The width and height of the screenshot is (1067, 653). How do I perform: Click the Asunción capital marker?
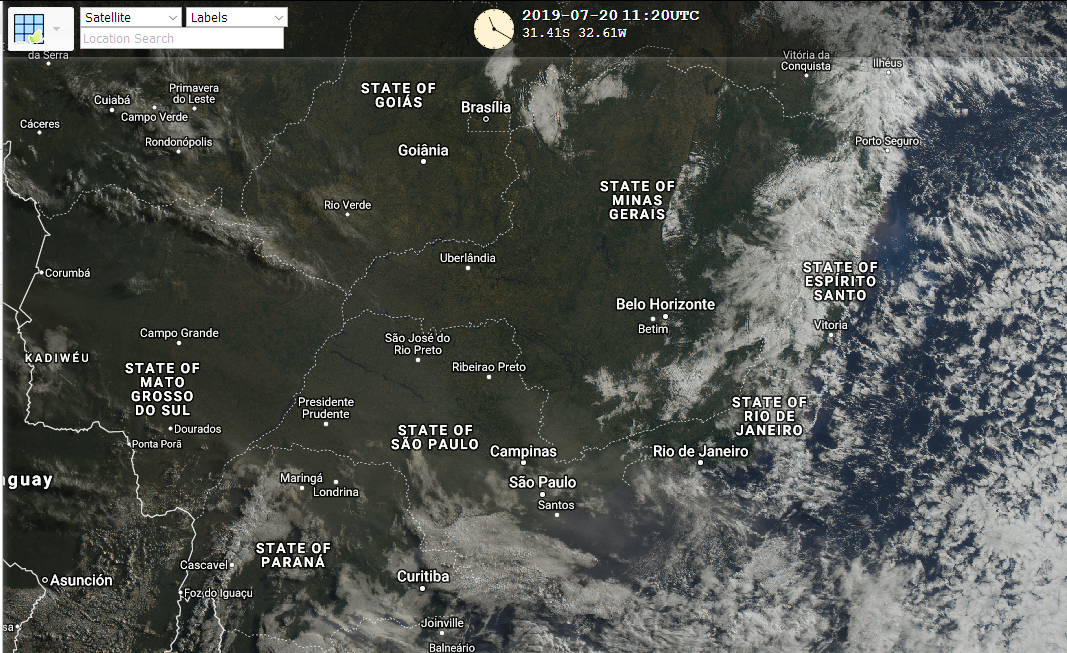pos(45,580)
